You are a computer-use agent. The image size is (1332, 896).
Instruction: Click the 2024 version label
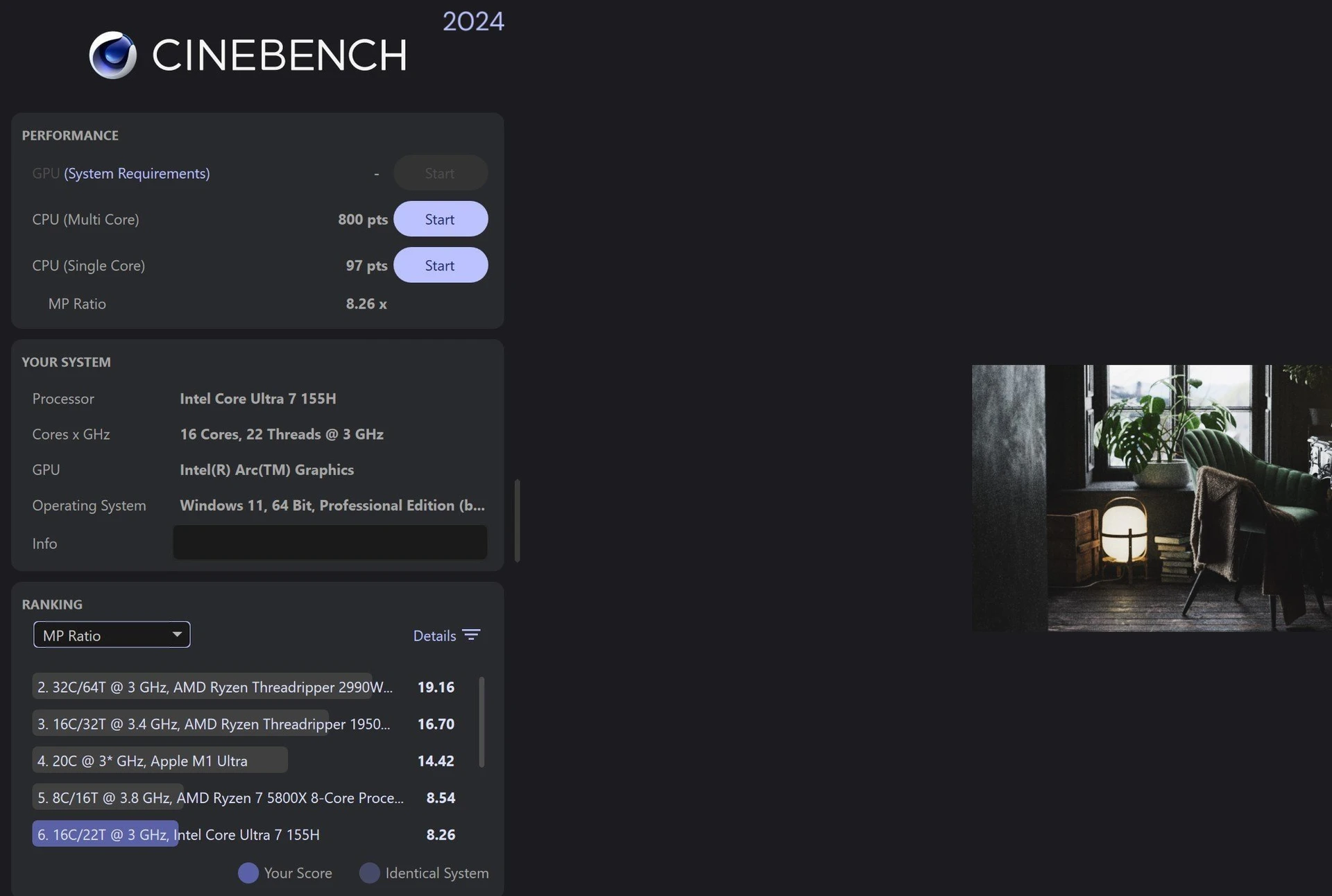(474, 21)
